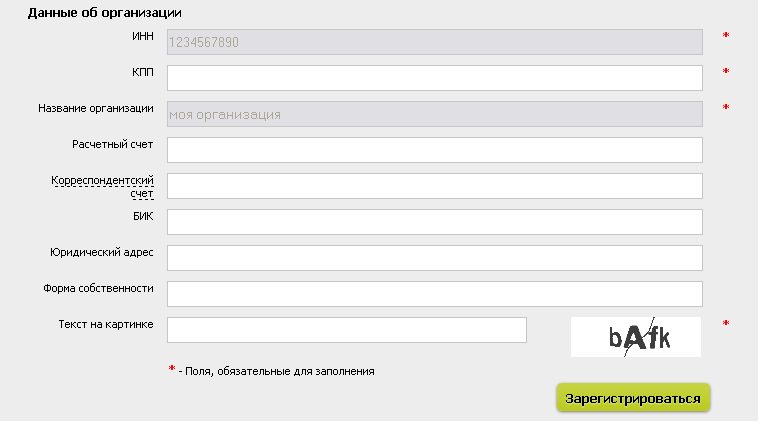Focus the Корреспондентский счет field
This screenshot has width=761, height=427.
(435, 186)
